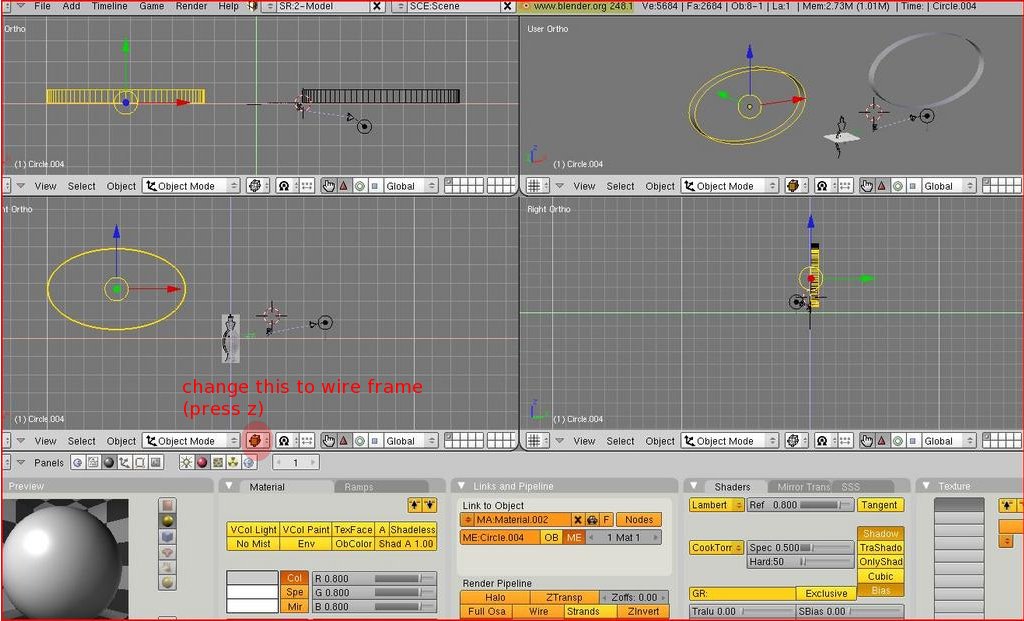Switch to the Mirror Trans tab
This screenshot has width=1024, height=621.
click(804, 487)
